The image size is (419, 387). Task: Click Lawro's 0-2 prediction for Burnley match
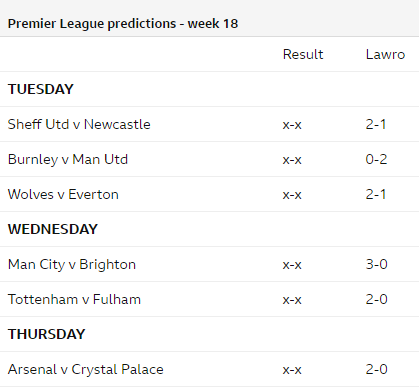coord(376,159)
